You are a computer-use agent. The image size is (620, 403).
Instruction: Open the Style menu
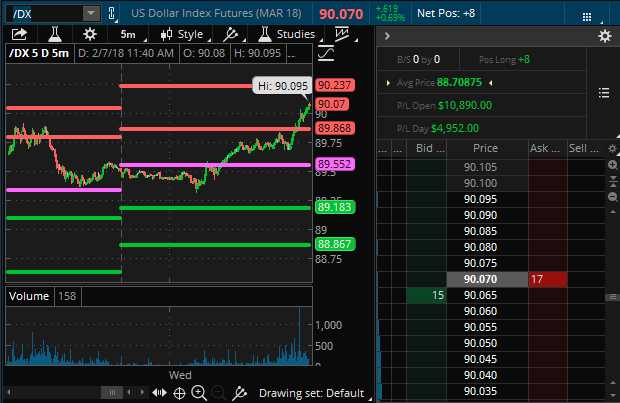tap(181, 34)
